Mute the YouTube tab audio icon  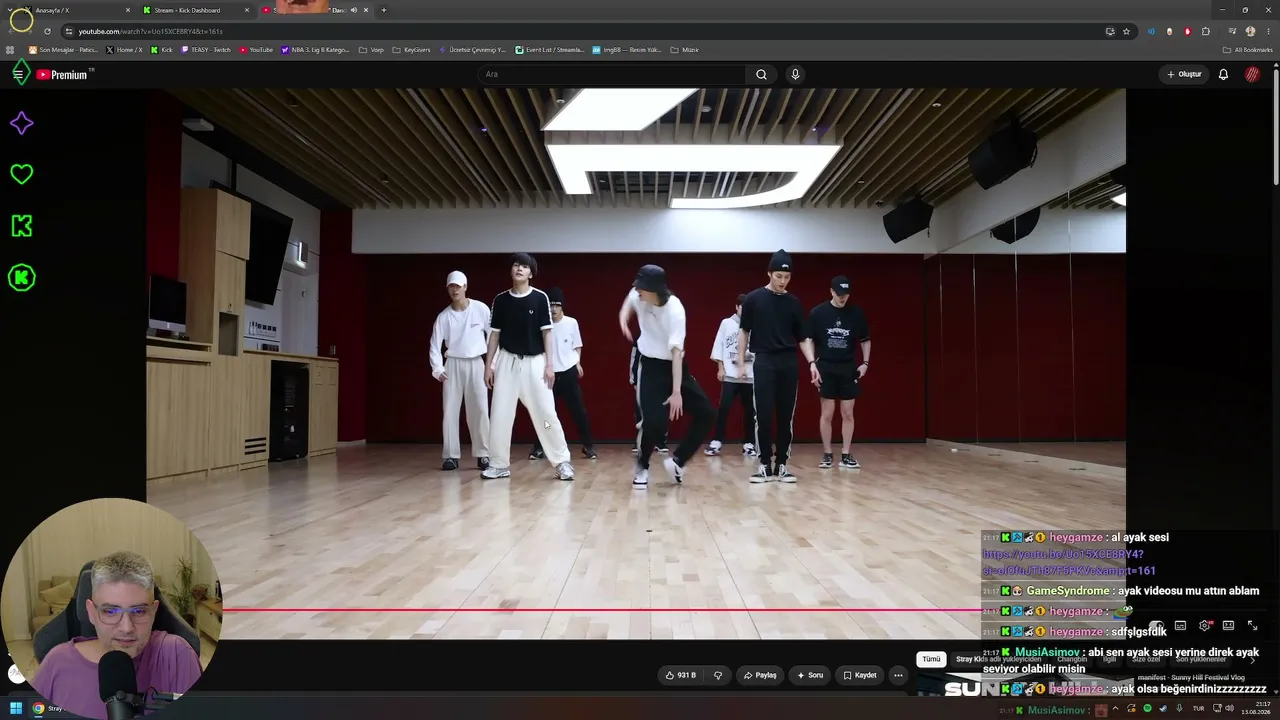(x=353, y=10)
